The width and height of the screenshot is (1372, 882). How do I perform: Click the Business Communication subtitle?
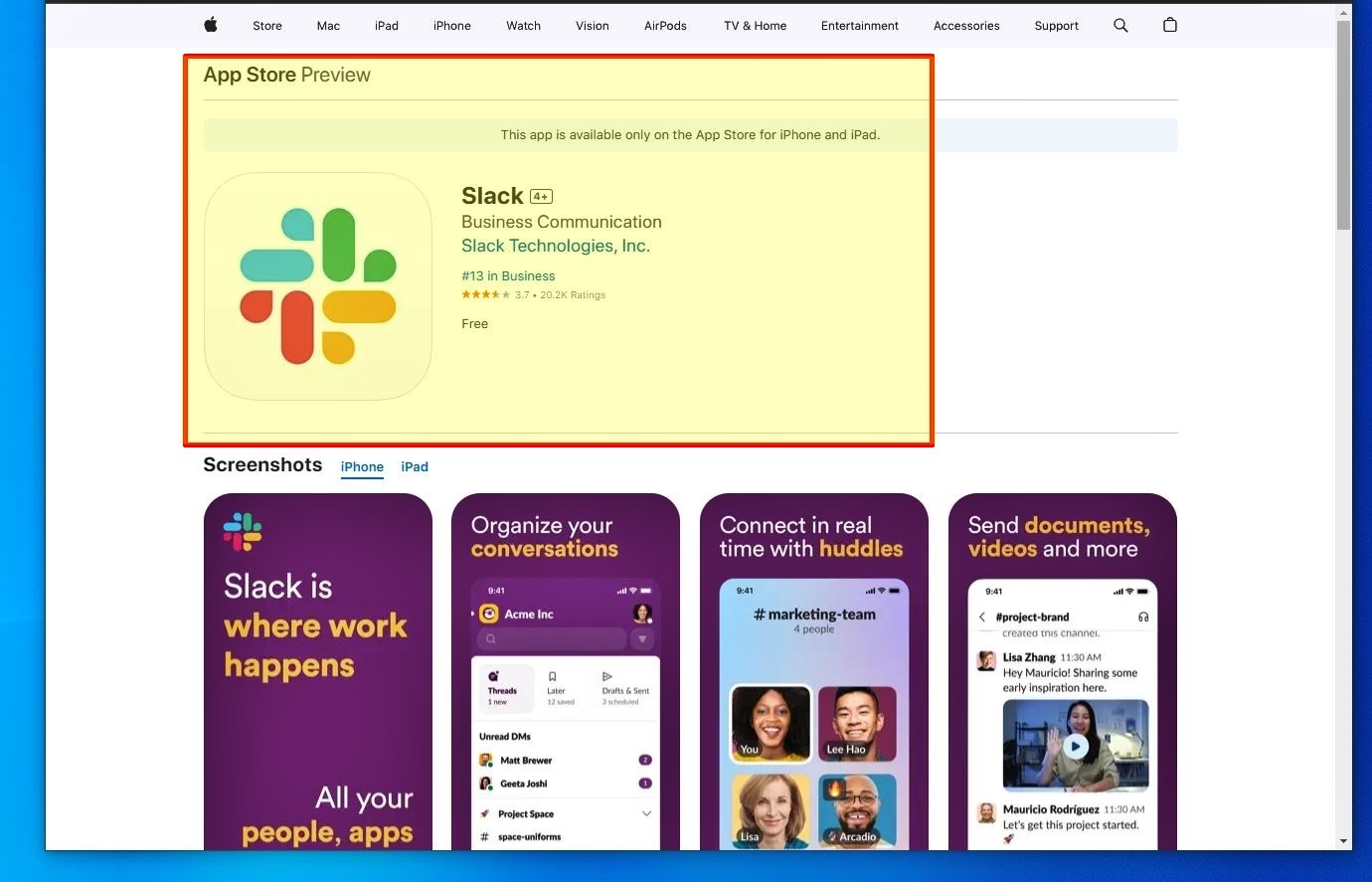[x=562, y=222]
